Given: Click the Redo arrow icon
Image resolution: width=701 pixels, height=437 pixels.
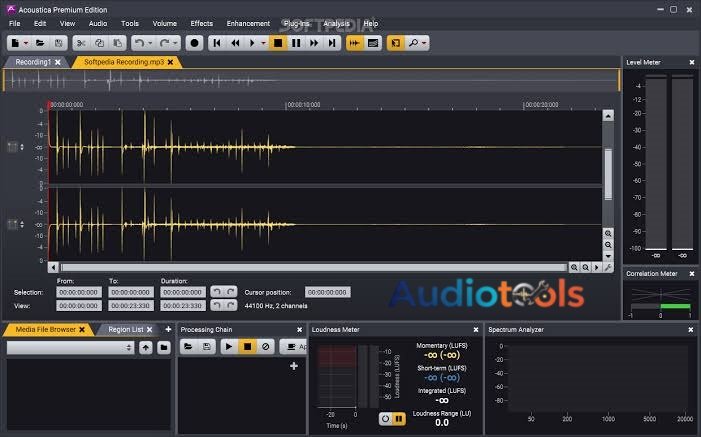Looking at the screenshot, I should [x=165, y=43].
